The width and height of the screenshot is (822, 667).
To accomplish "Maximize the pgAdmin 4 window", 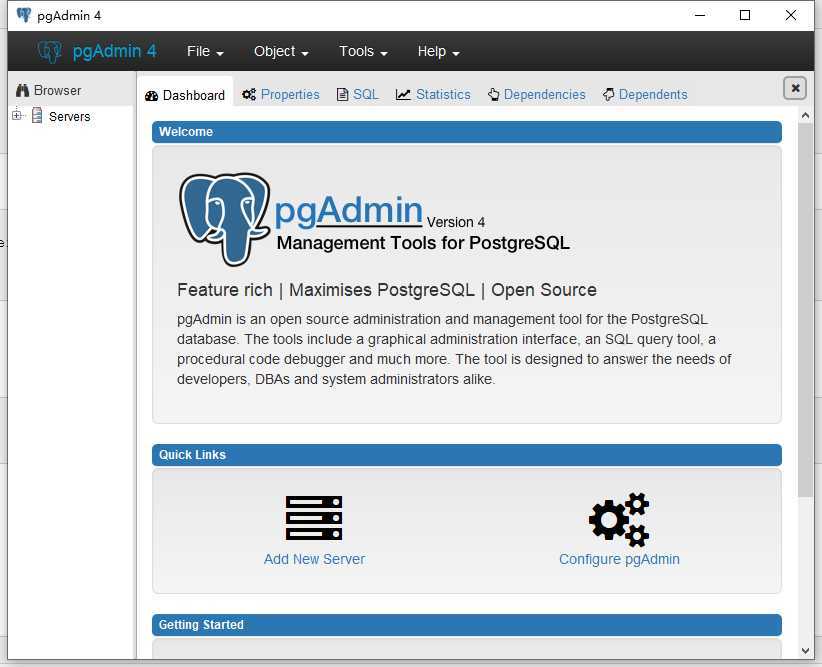I will point(744,15).
